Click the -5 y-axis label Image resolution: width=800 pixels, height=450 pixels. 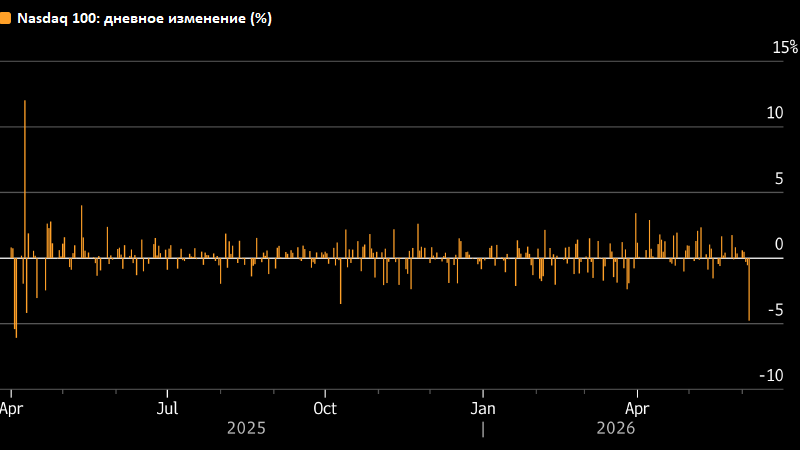776,310
